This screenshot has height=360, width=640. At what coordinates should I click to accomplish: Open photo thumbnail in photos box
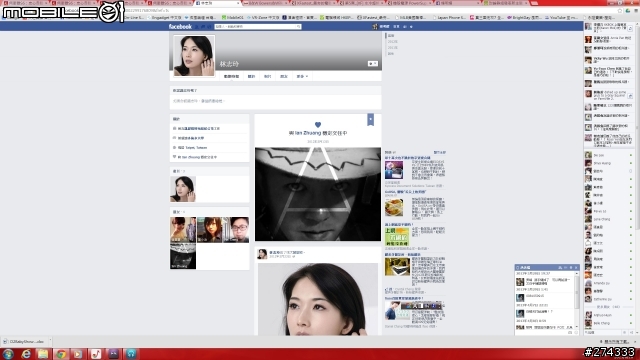tap(183, 189)
